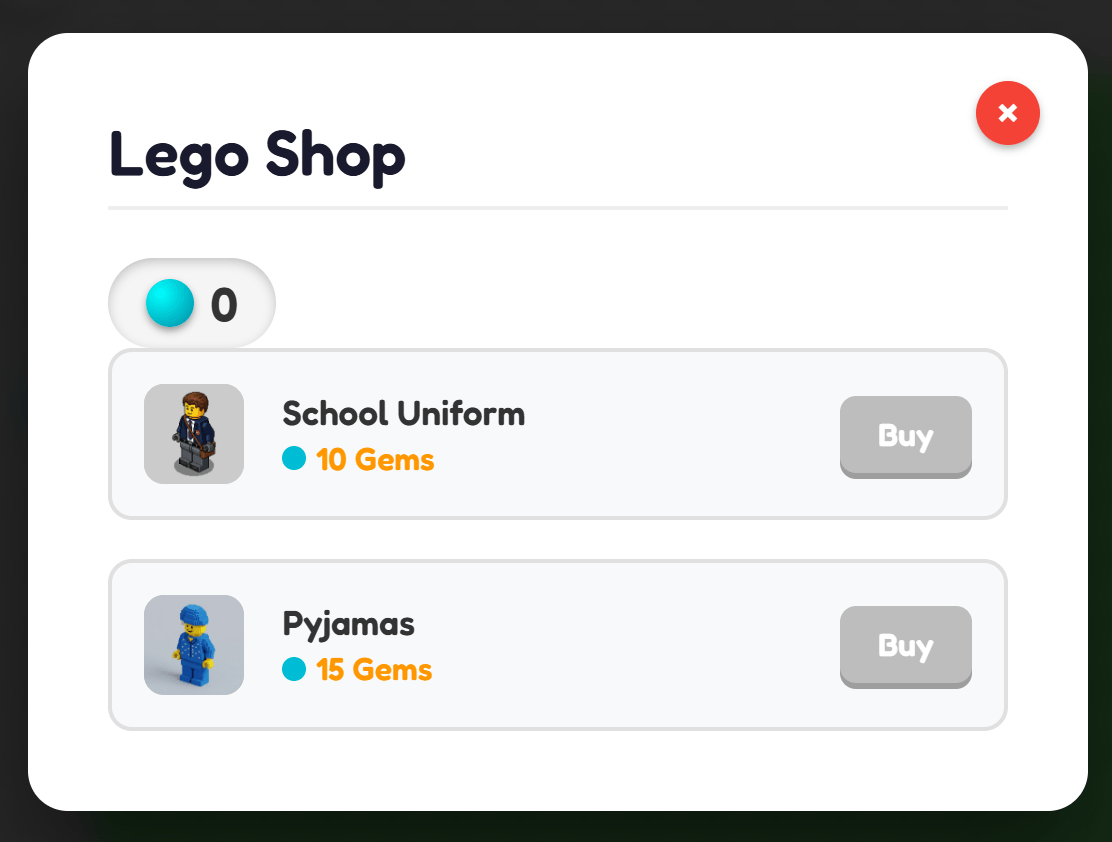Click the Pyjamas item name

coord(348,625)
